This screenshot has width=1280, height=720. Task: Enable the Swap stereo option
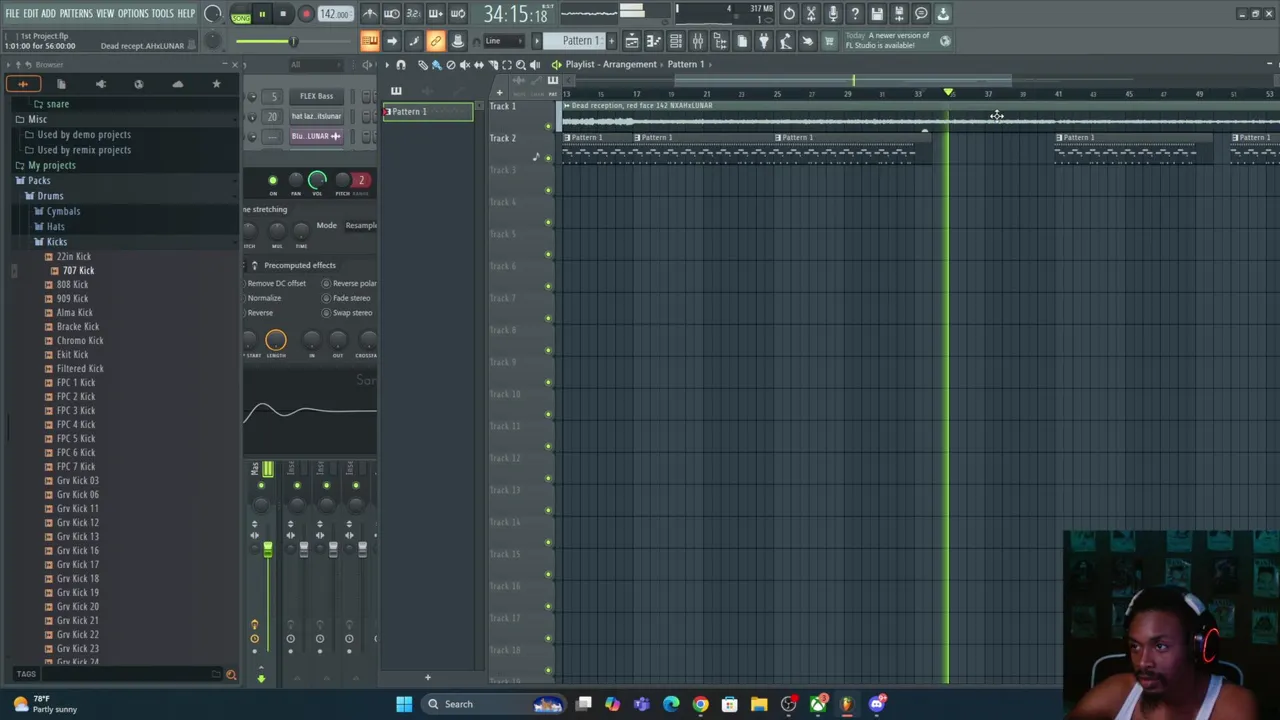click(x=347, y=313)
